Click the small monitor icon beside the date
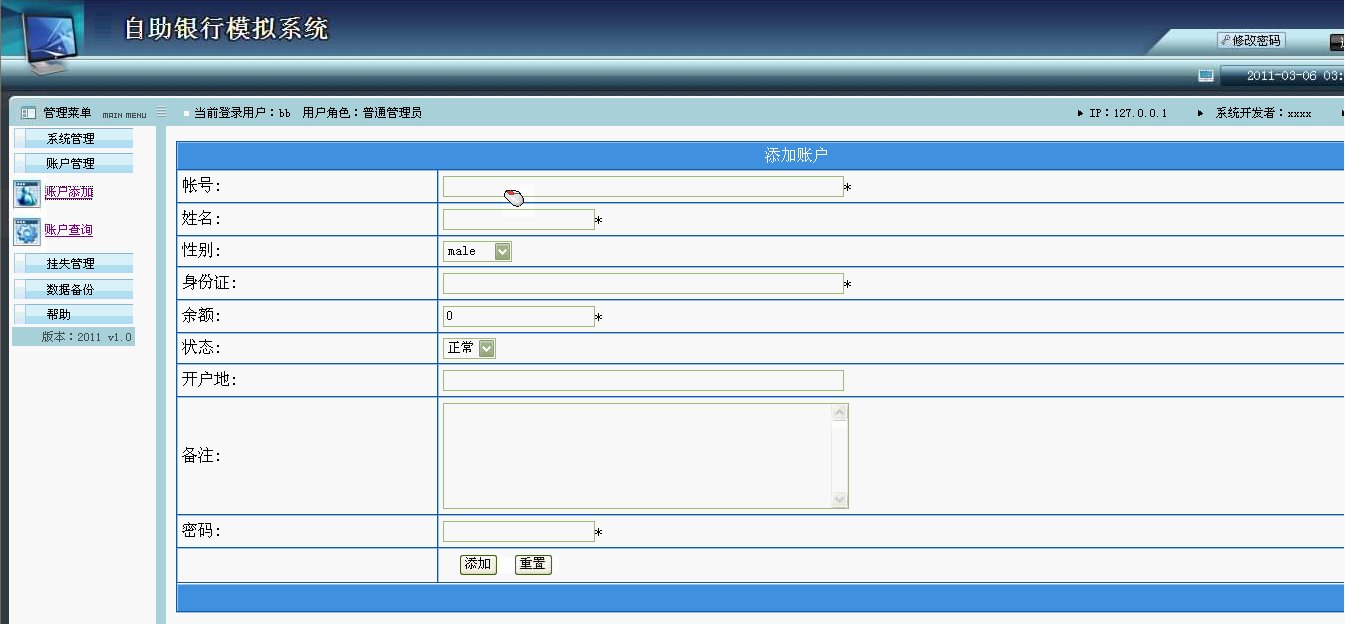The image size is (1345, 624). tap(1206, 75)
